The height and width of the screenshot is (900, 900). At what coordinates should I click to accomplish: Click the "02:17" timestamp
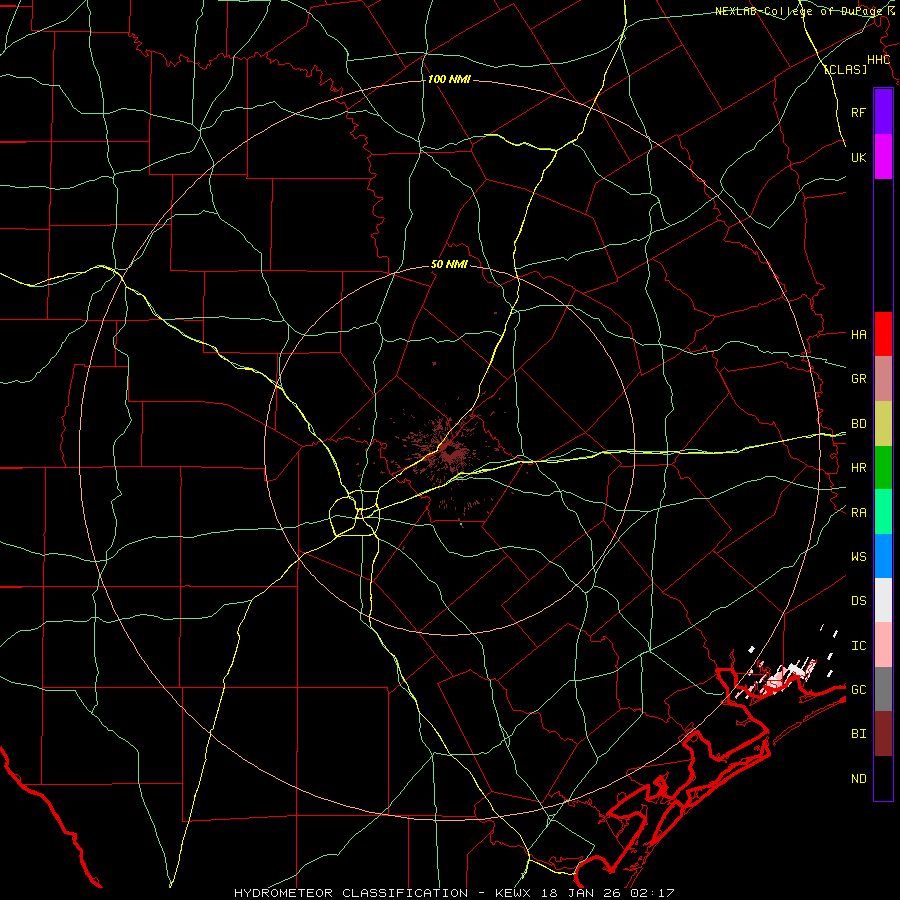(x=651, y=893)
